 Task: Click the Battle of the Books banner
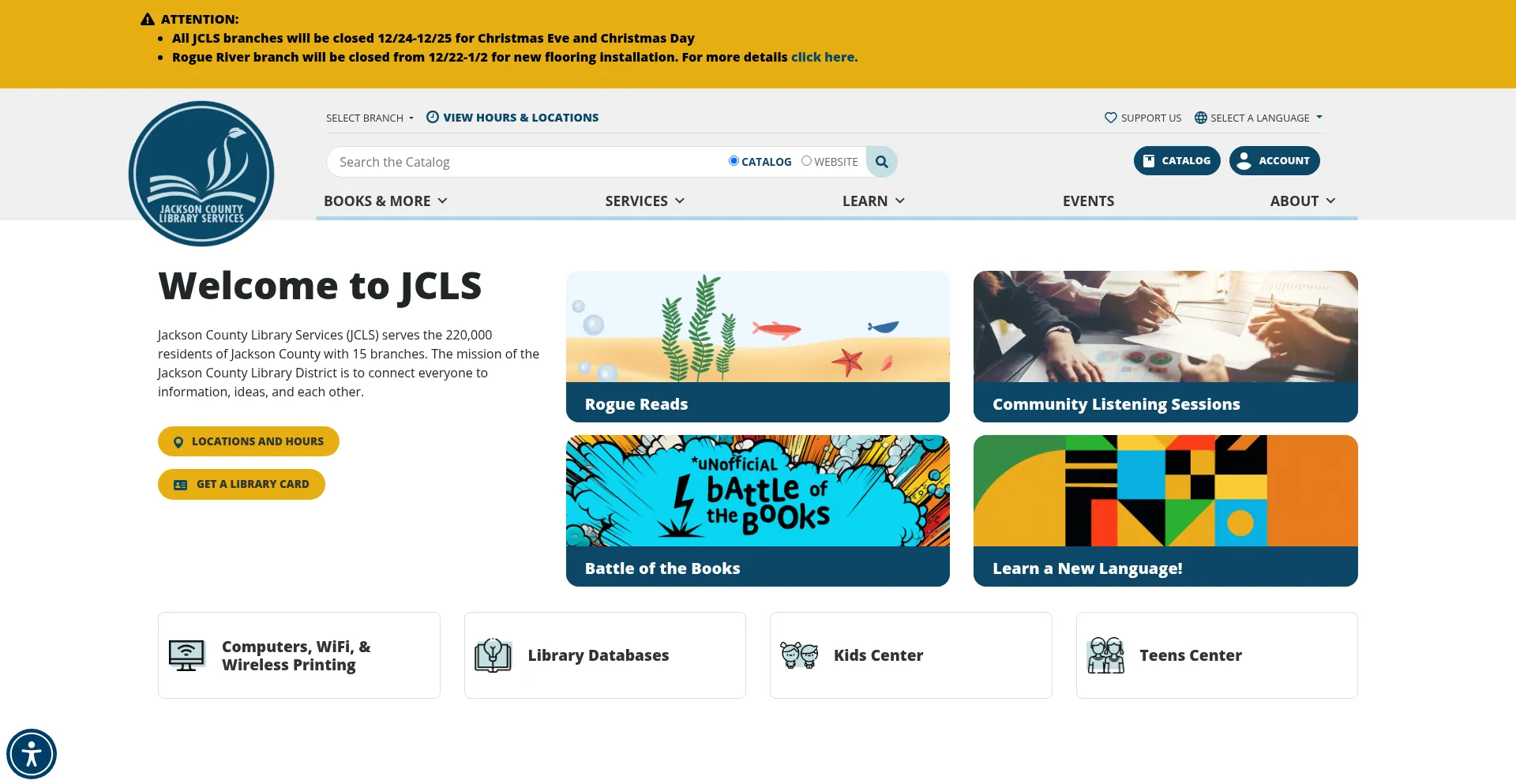click(x=757, y=509)
